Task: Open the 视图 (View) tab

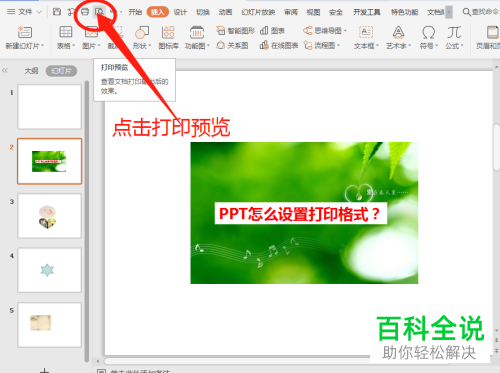Action: pos(313,12)
